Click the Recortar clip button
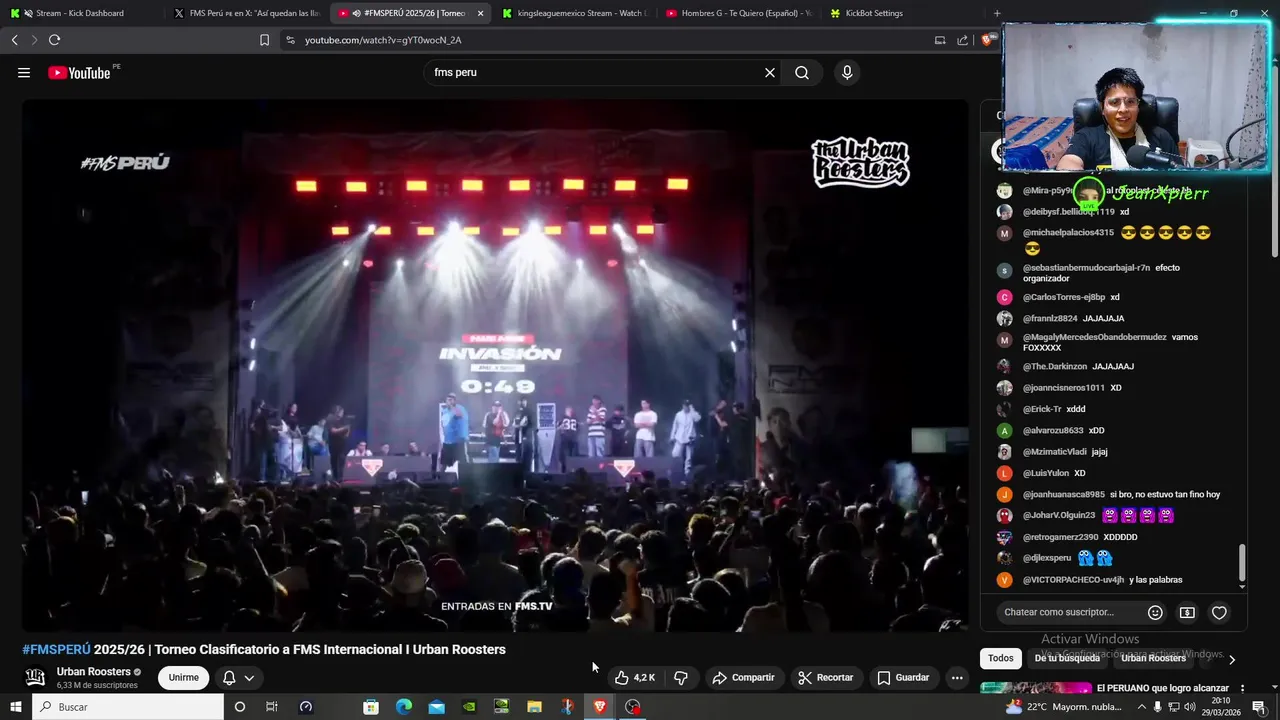The image size is (1280, 720). pyautogui.click(x=827, y=677)
